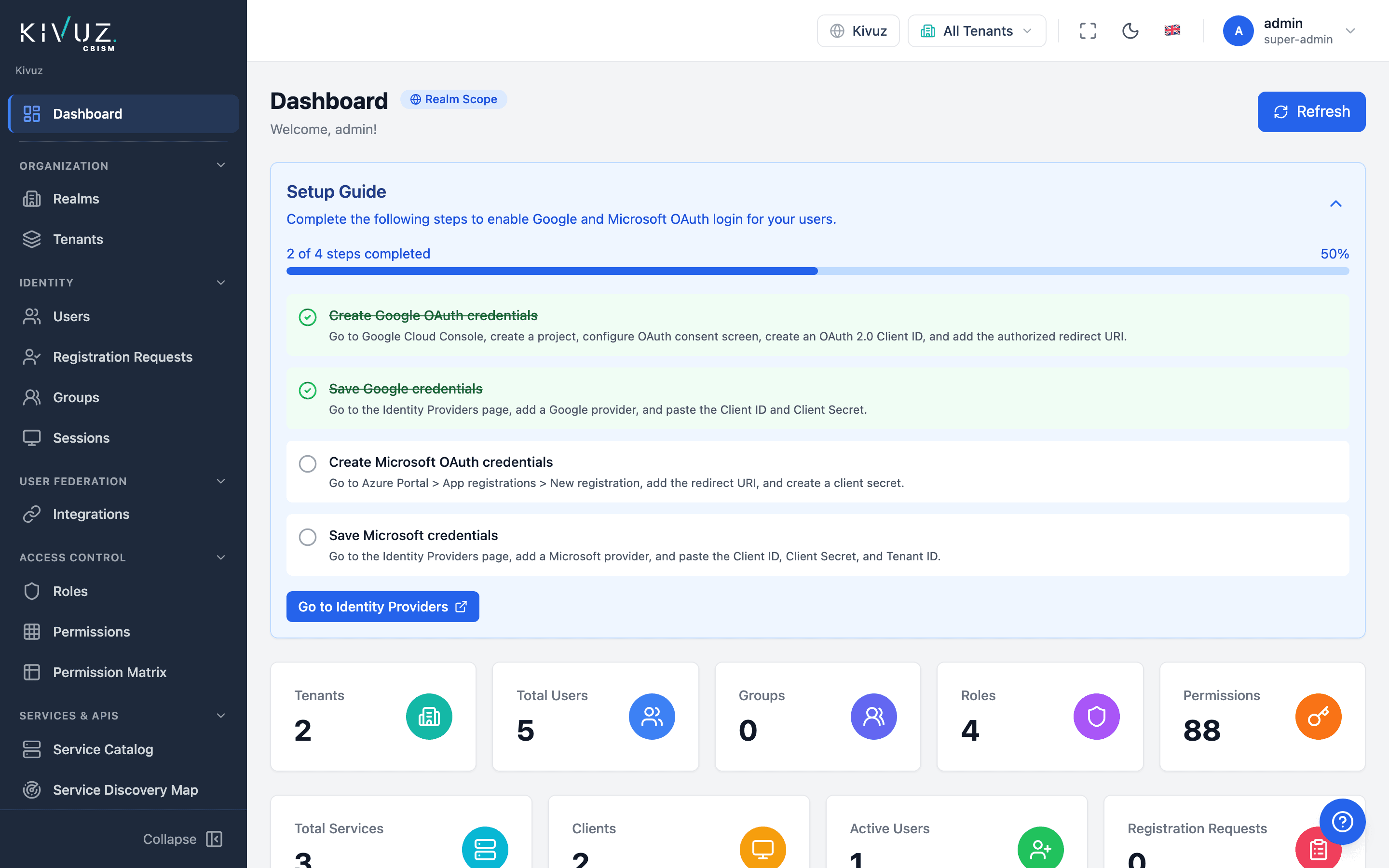The width and height of the screenshot is (1389, 868).
Task: Click the cyan Total Services icon
Action: (x=485, y=849)
